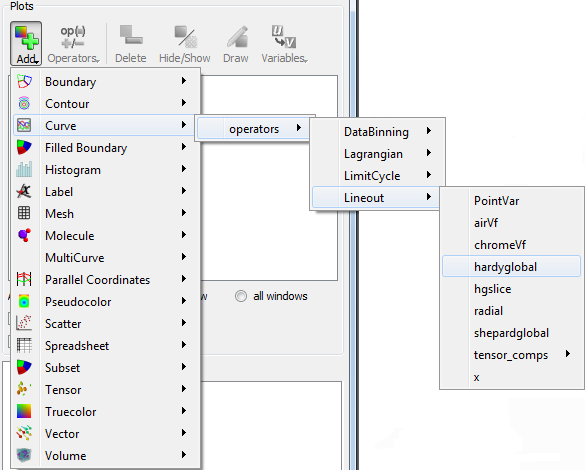Click the Draw toolbar icon
The height and width of the screenshot is (470, 585).
[x=237, y=37]
